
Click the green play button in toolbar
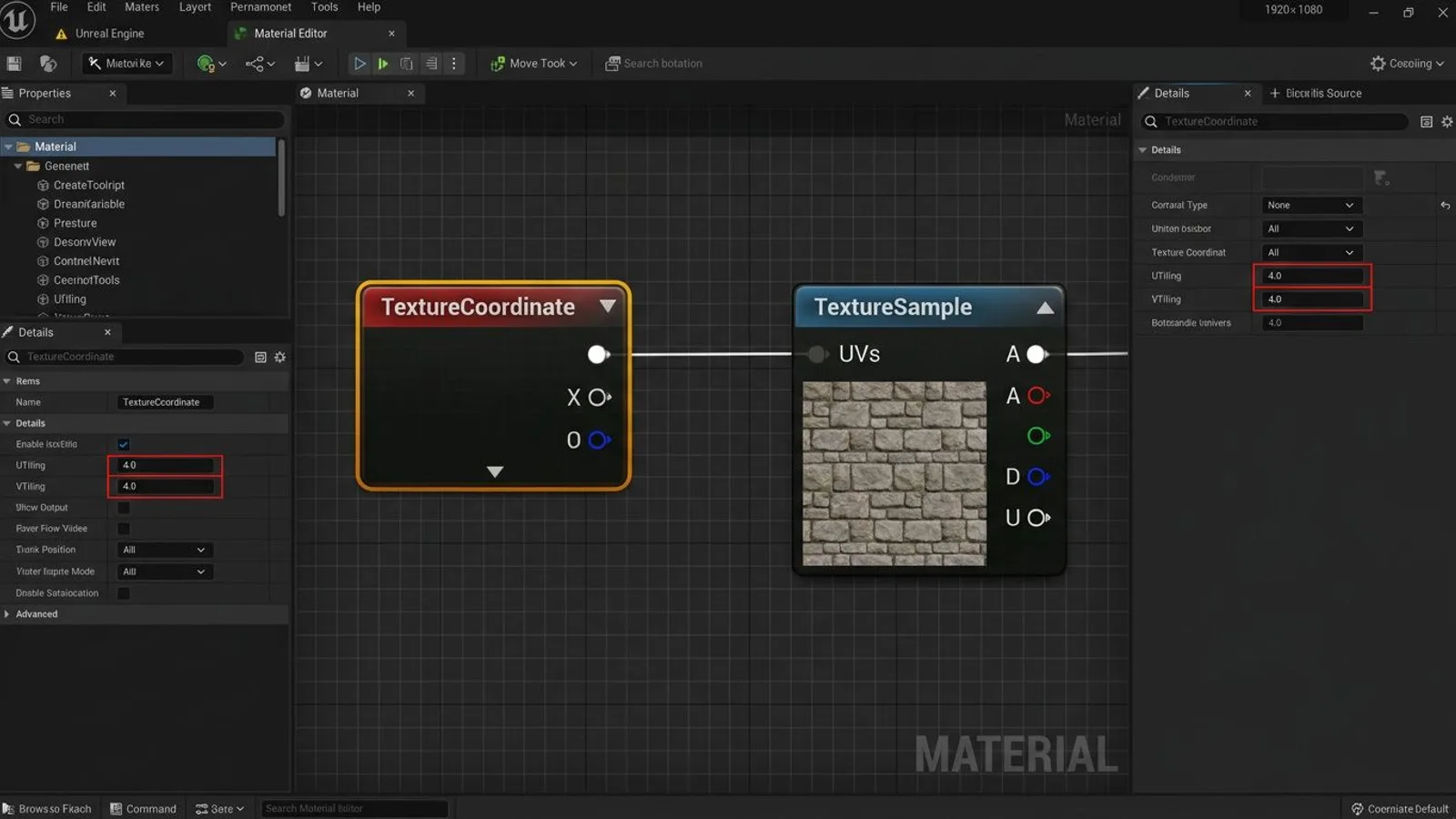(383, 64)
